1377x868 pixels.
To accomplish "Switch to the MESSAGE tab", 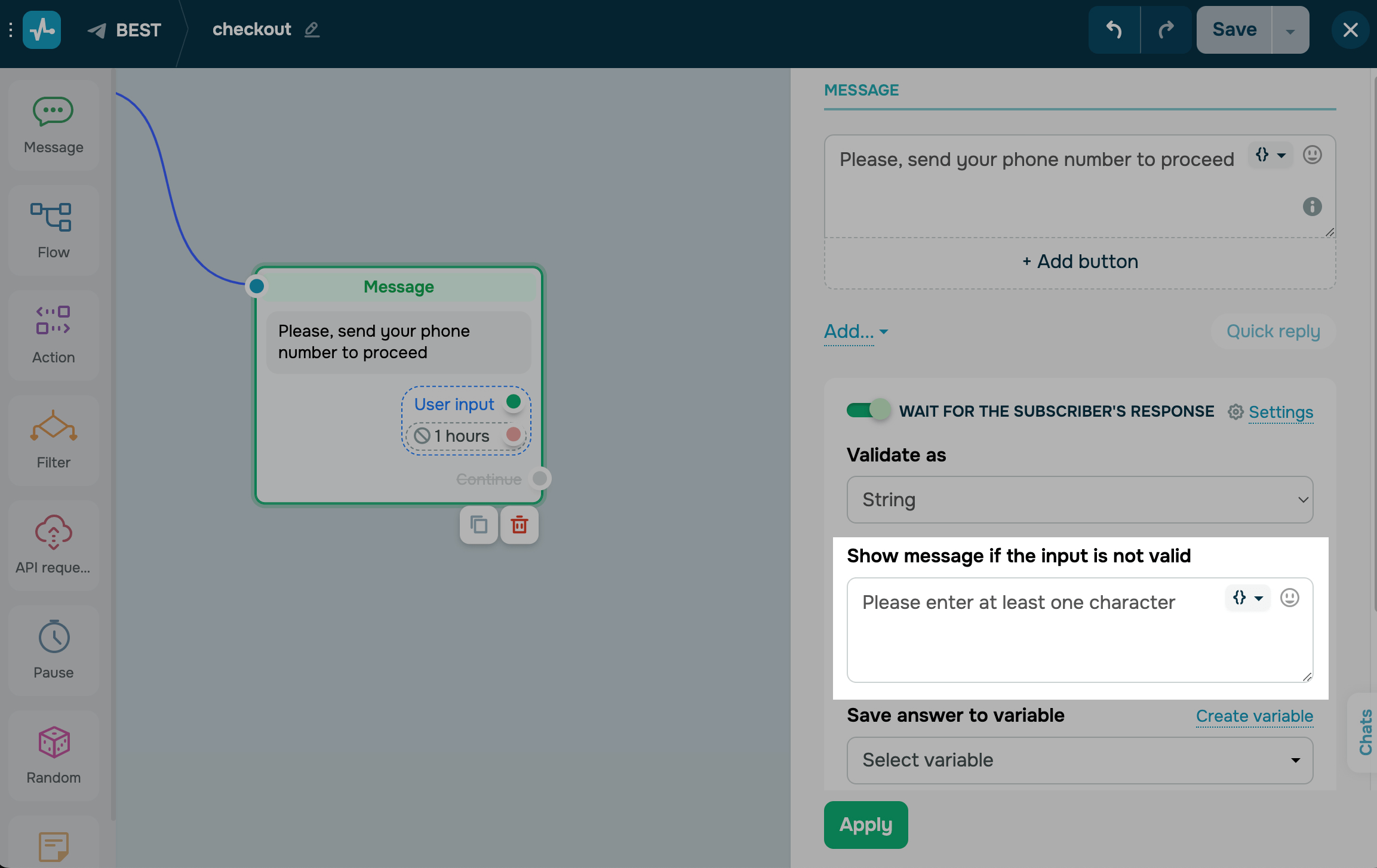I will [x=861, y=90].
